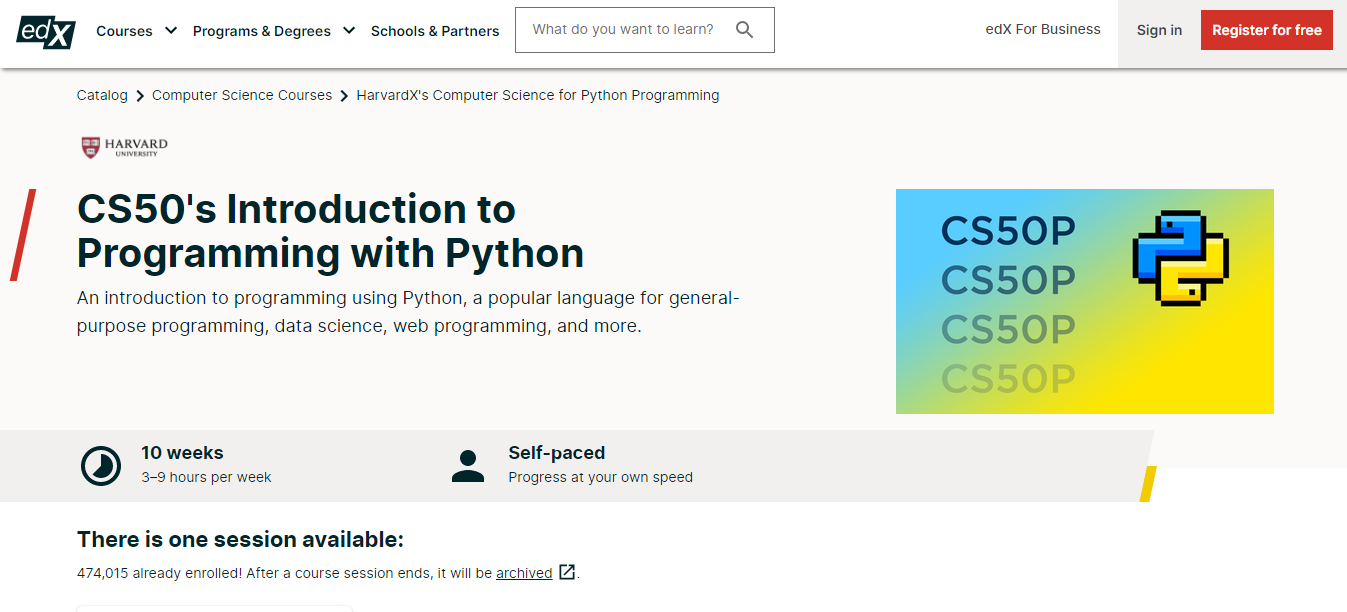Viewport: 1347px width, 612px height.
Task: Click the search magnifier icon
Action: coord(745,30)
